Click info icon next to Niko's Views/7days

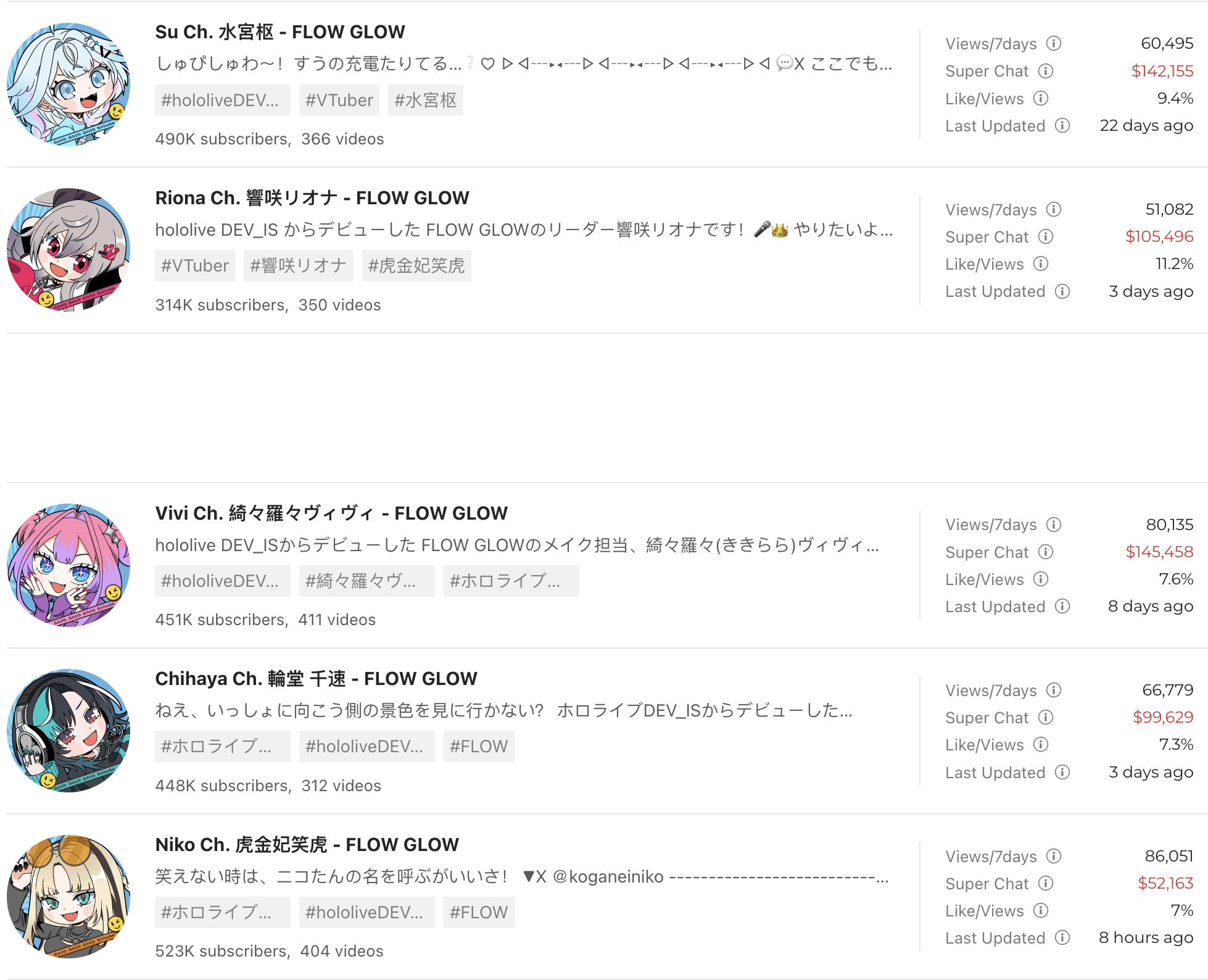click(x=1054, y=857)
